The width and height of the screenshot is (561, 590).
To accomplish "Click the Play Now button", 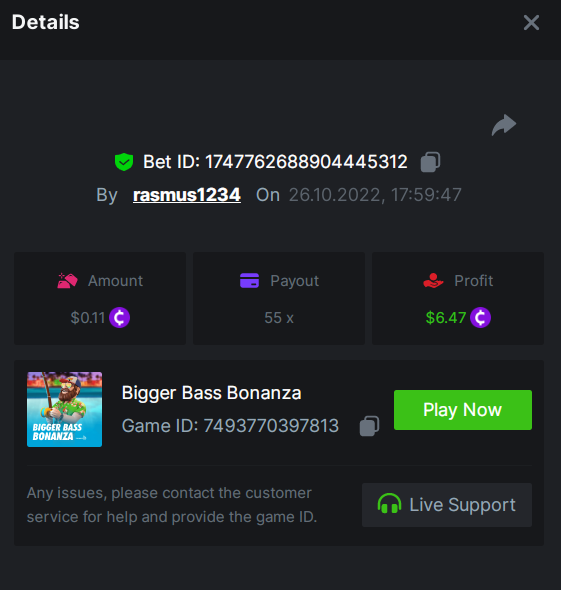I will click(x=463, y=410).
